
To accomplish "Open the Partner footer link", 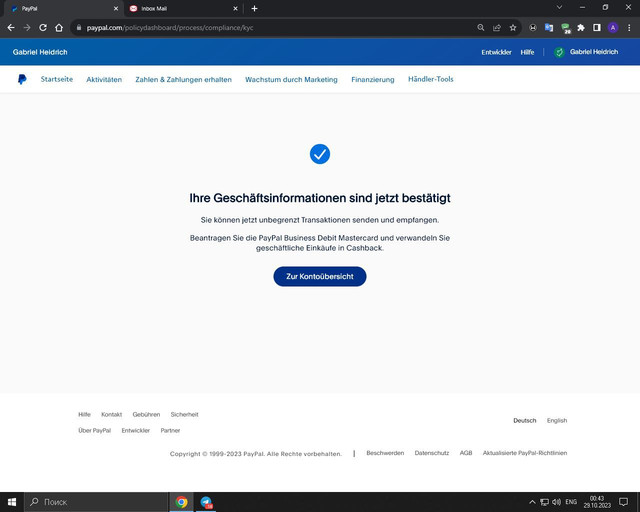I will 170,430.
